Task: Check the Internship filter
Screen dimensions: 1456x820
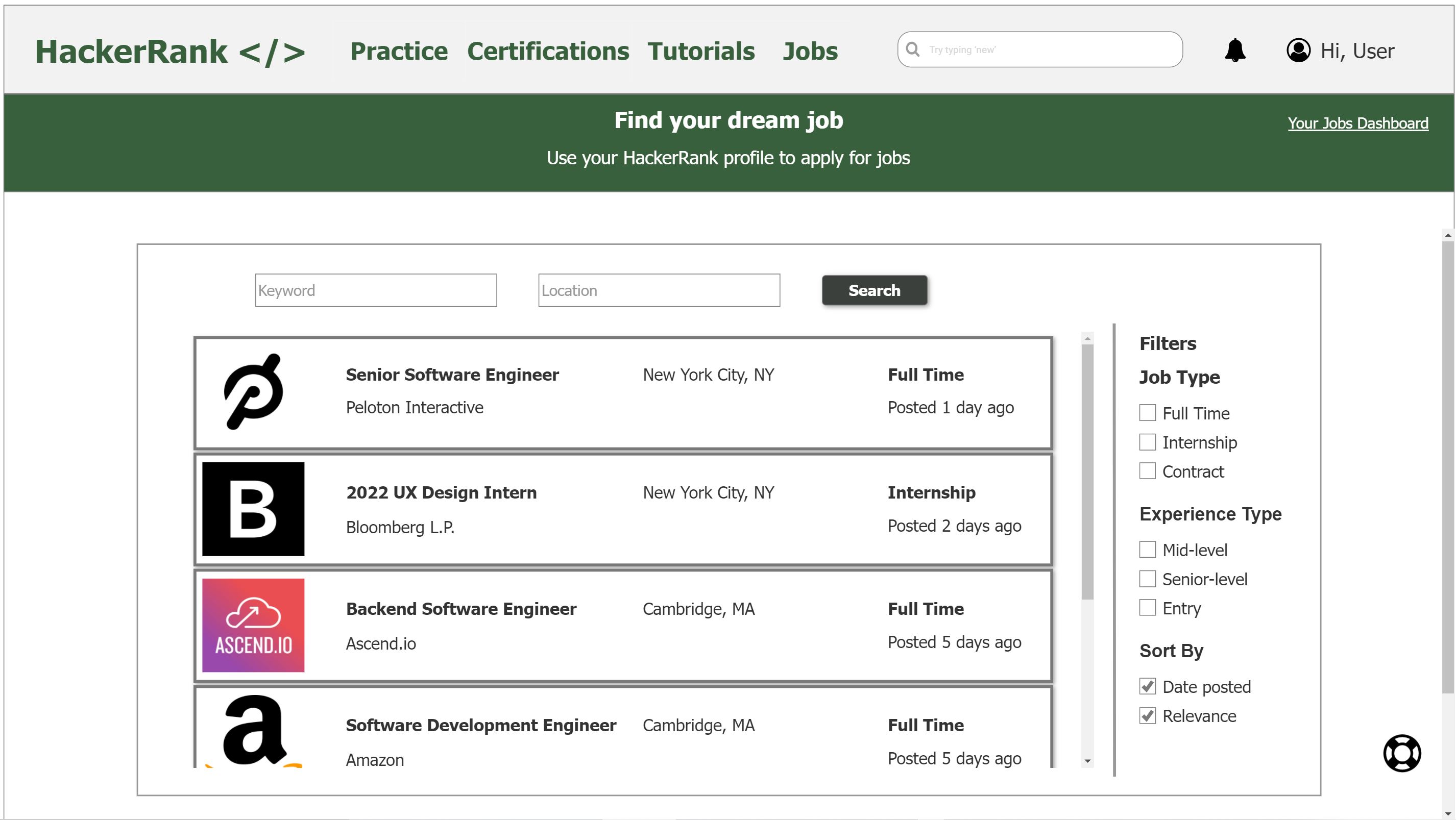Action: [1148, 442]
